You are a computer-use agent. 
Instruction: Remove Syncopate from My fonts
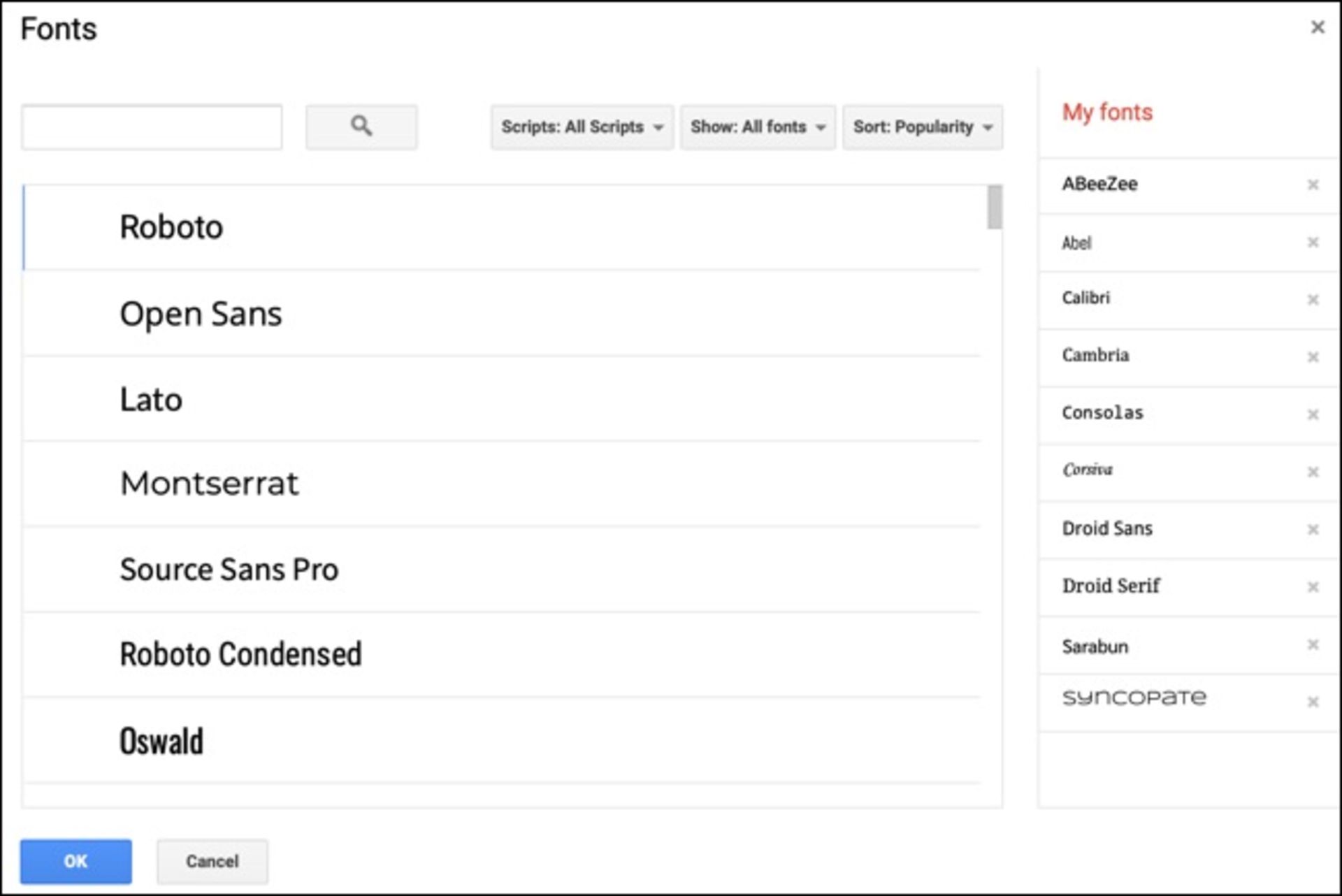pyautogui.click(x=1313, y=702)
